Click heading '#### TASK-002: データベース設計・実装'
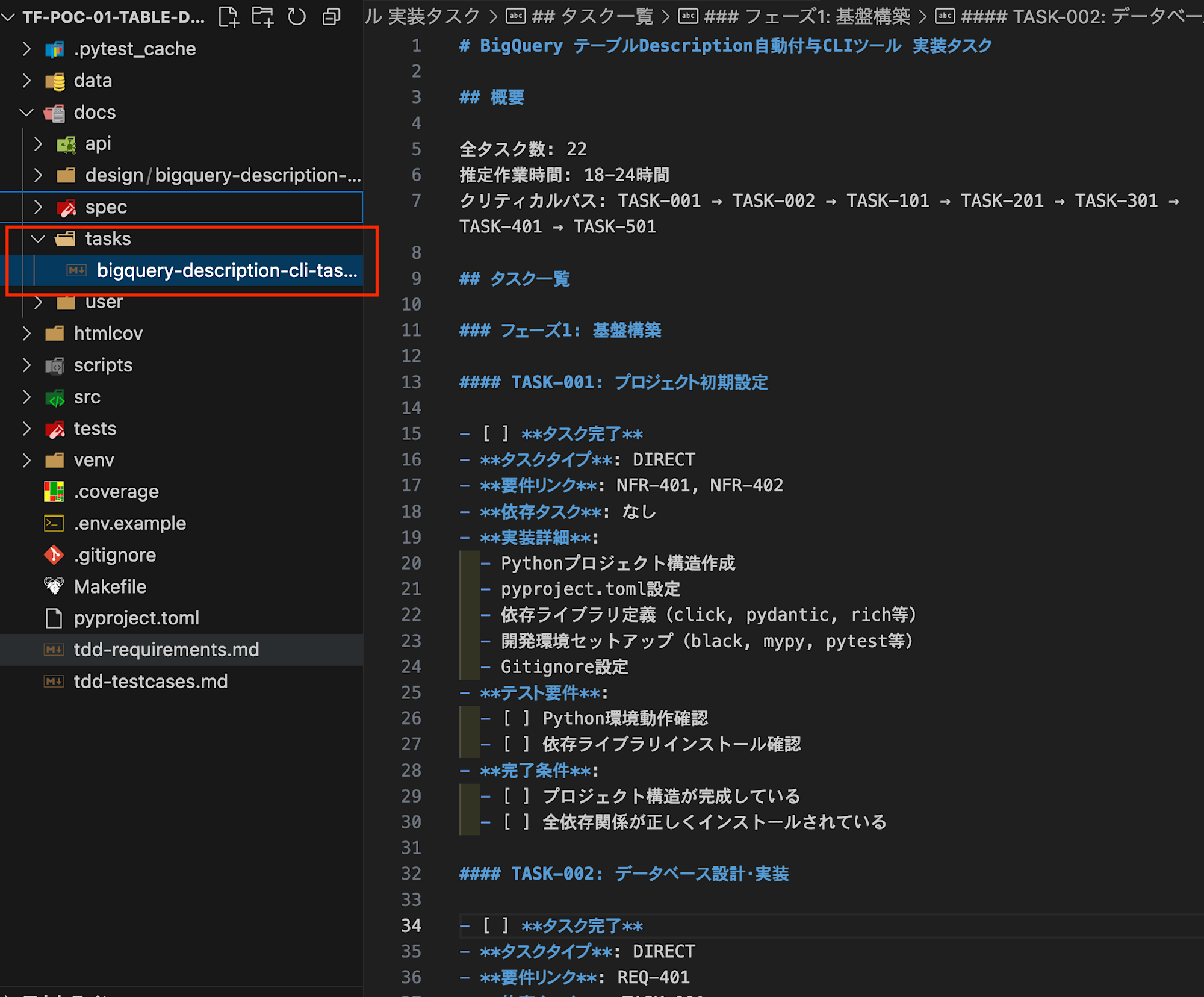 pyautogui.click(x=624, y=874)
